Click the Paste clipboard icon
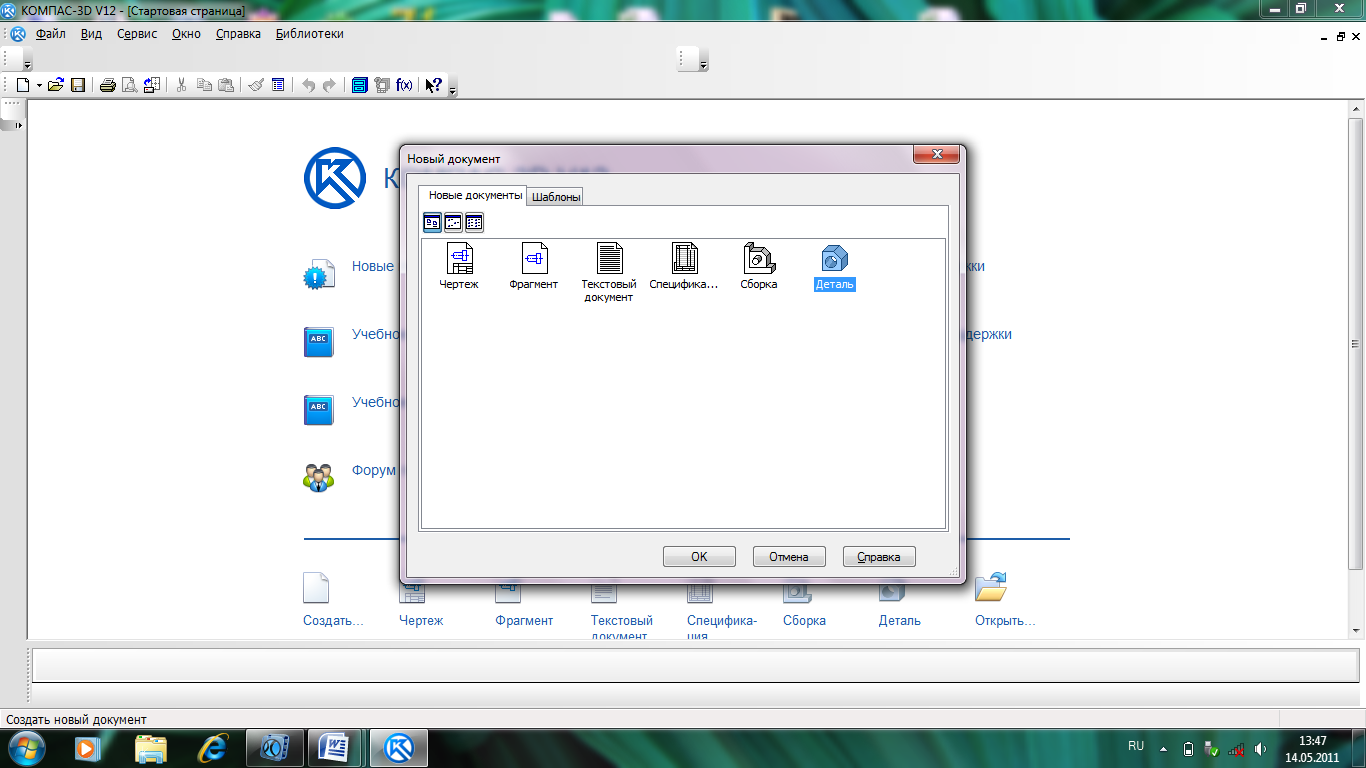Image resolution: width=1366 pixels, height=768 pixels. click(226, 85)
